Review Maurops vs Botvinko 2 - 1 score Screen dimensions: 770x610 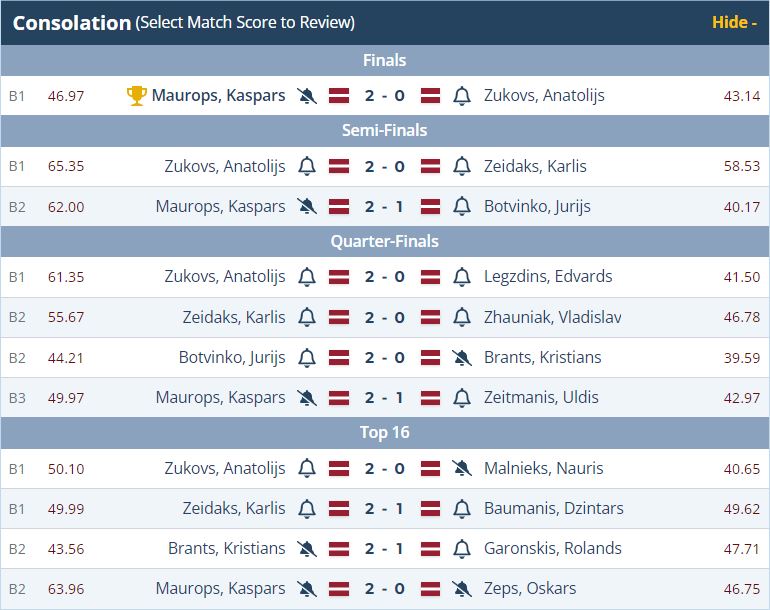click(384, 206)
